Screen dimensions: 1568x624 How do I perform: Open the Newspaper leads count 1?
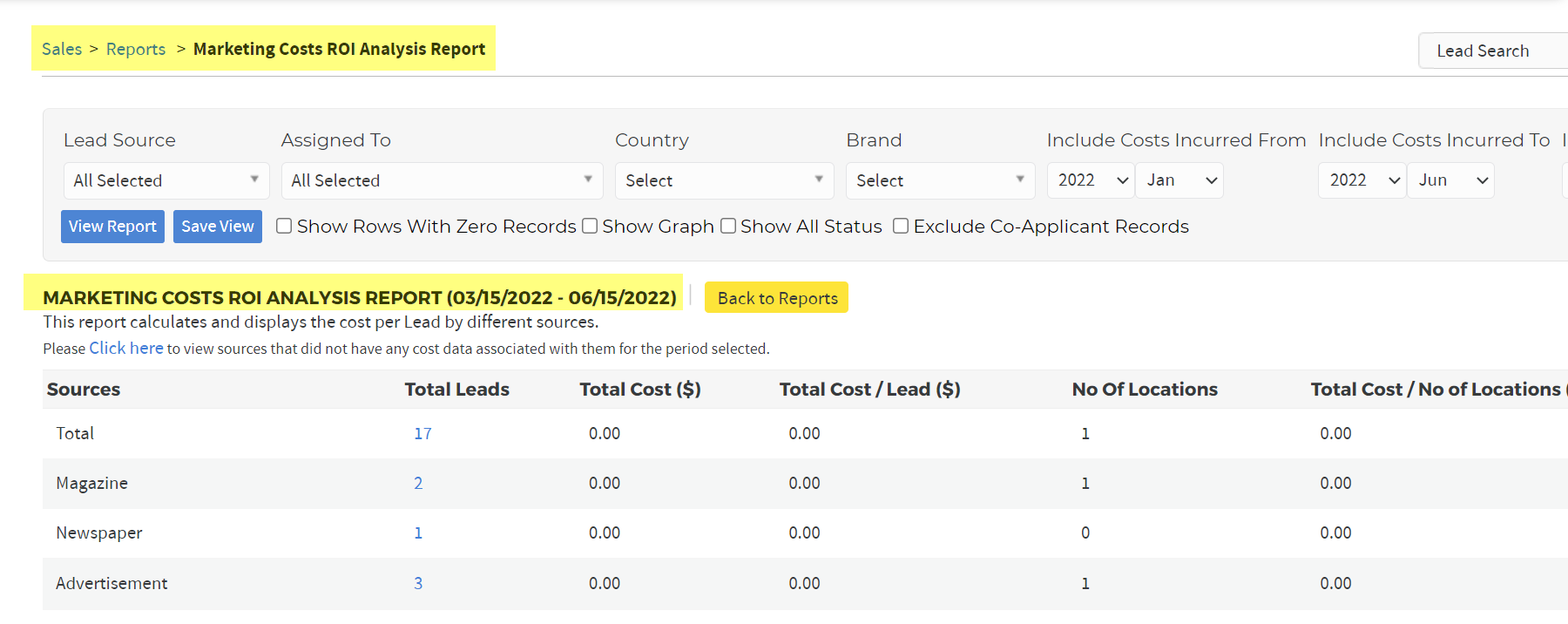tap(418, 532)
